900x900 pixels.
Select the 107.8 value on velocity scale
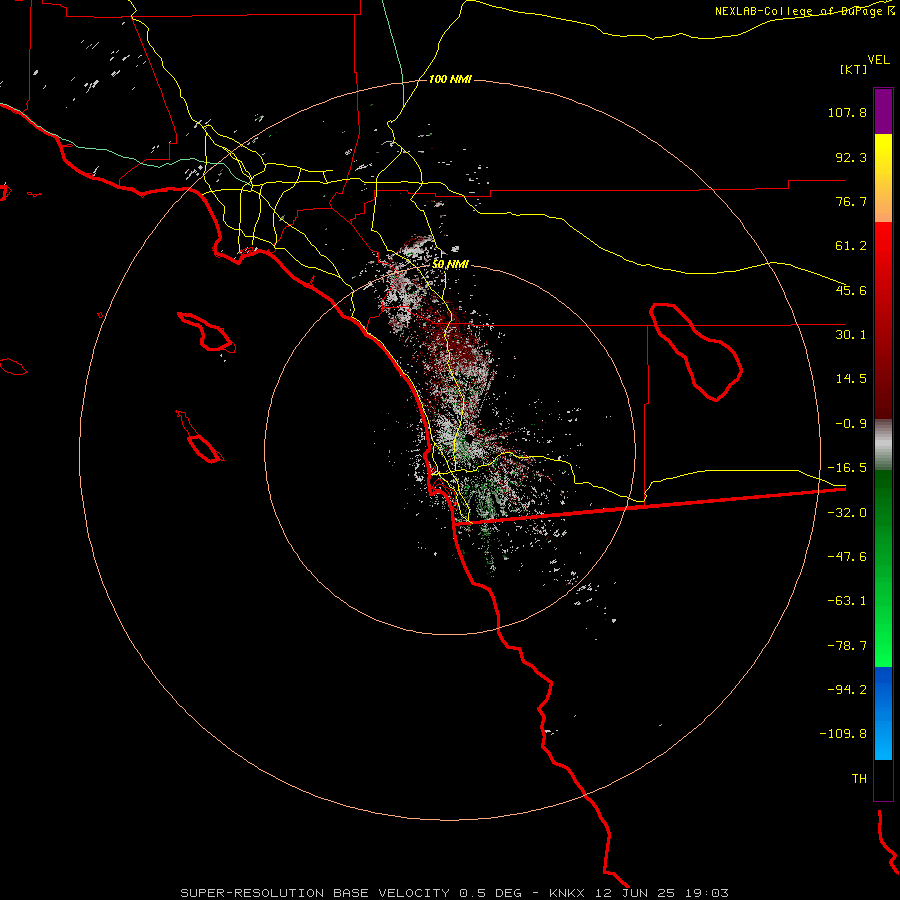[847, 112]
